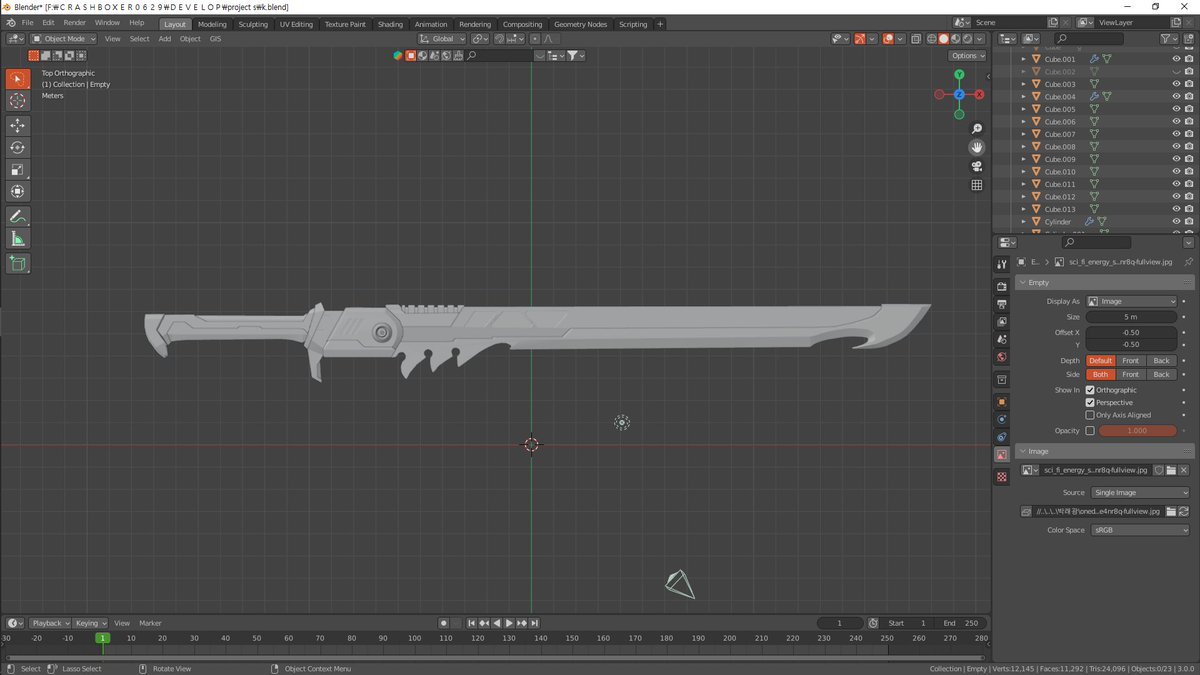Image resolution: width=1200 pixels, height=675 pixels.
Task: Open the Object Constraints properties tab
Action: pos(1002,437)
